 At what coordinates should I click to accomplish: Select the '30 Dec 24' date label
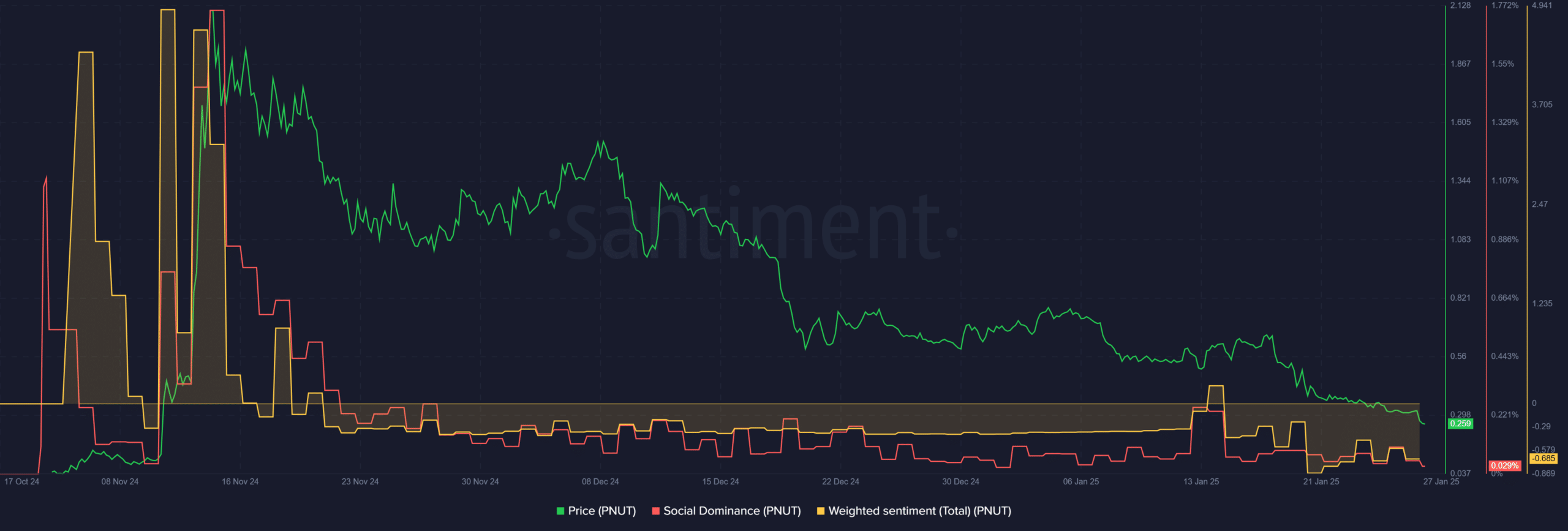click(x=960, y=481)
